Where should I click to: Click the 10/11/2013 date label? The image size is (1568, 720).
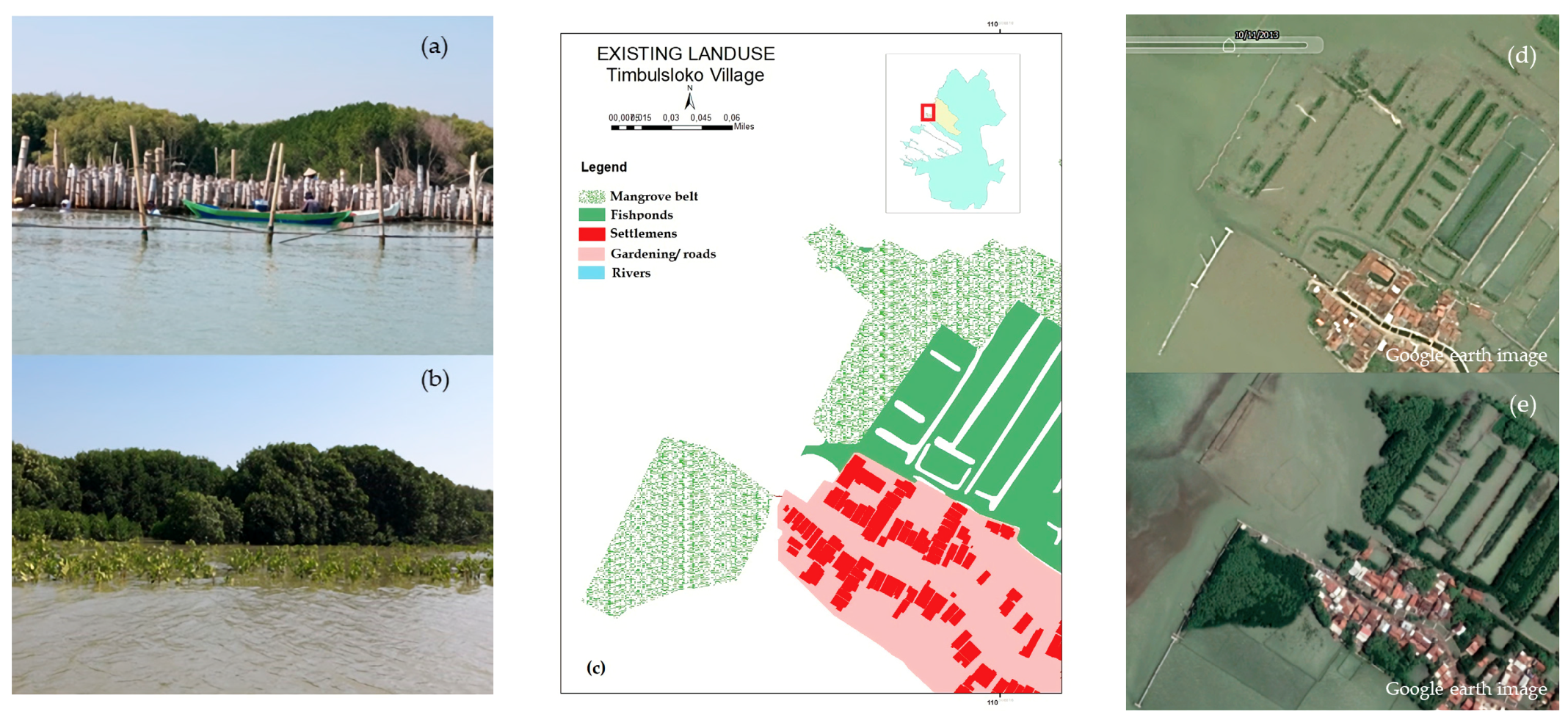[1257, 34]
